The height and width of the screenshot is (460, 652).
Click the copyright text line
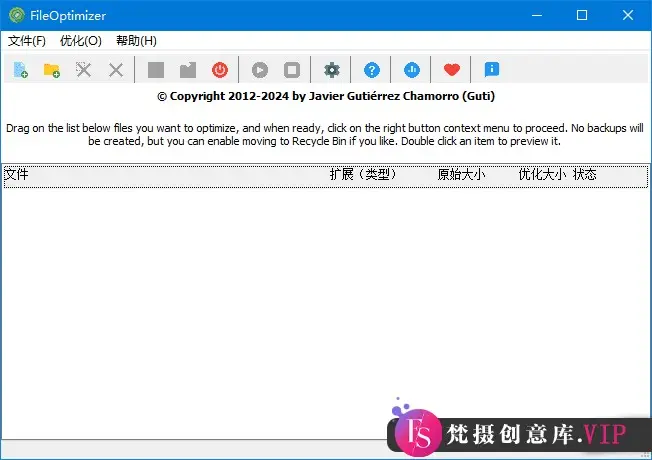tap(326, 96)
